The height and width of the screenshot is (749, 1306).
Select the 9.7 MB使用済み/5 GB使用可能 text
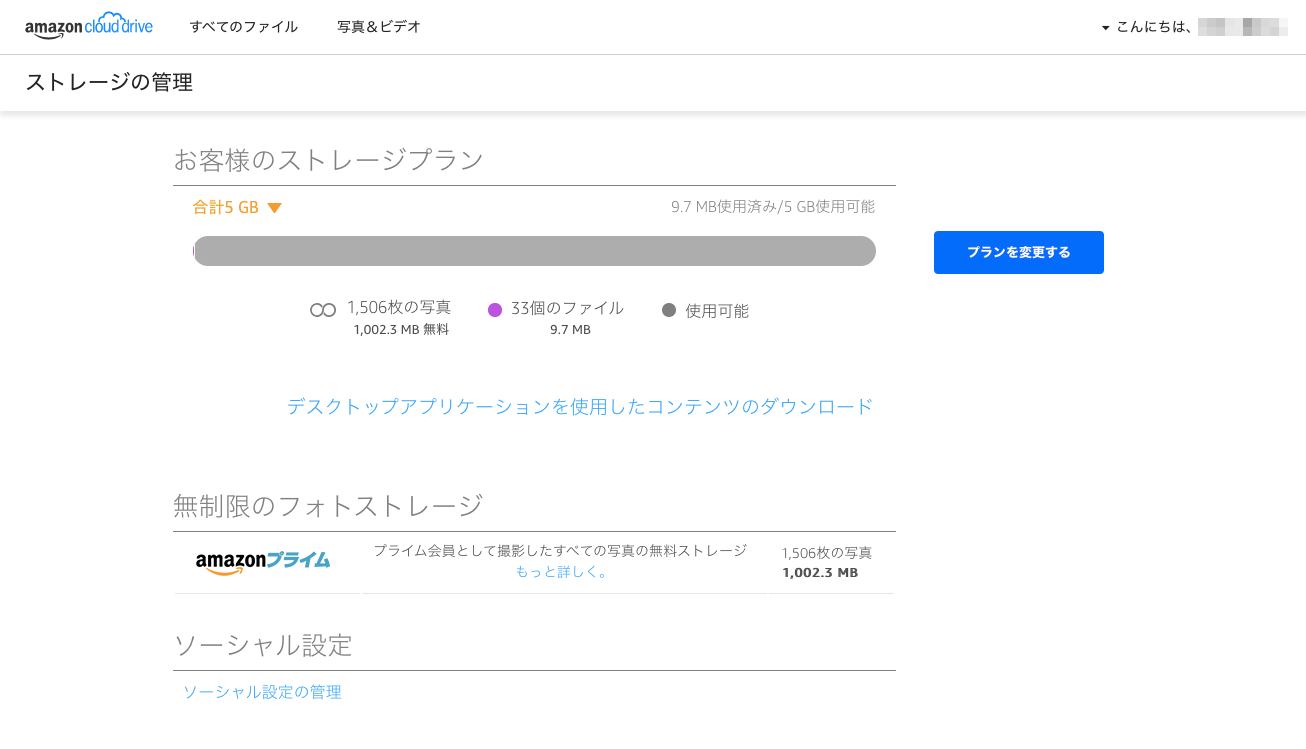(773, 207)
